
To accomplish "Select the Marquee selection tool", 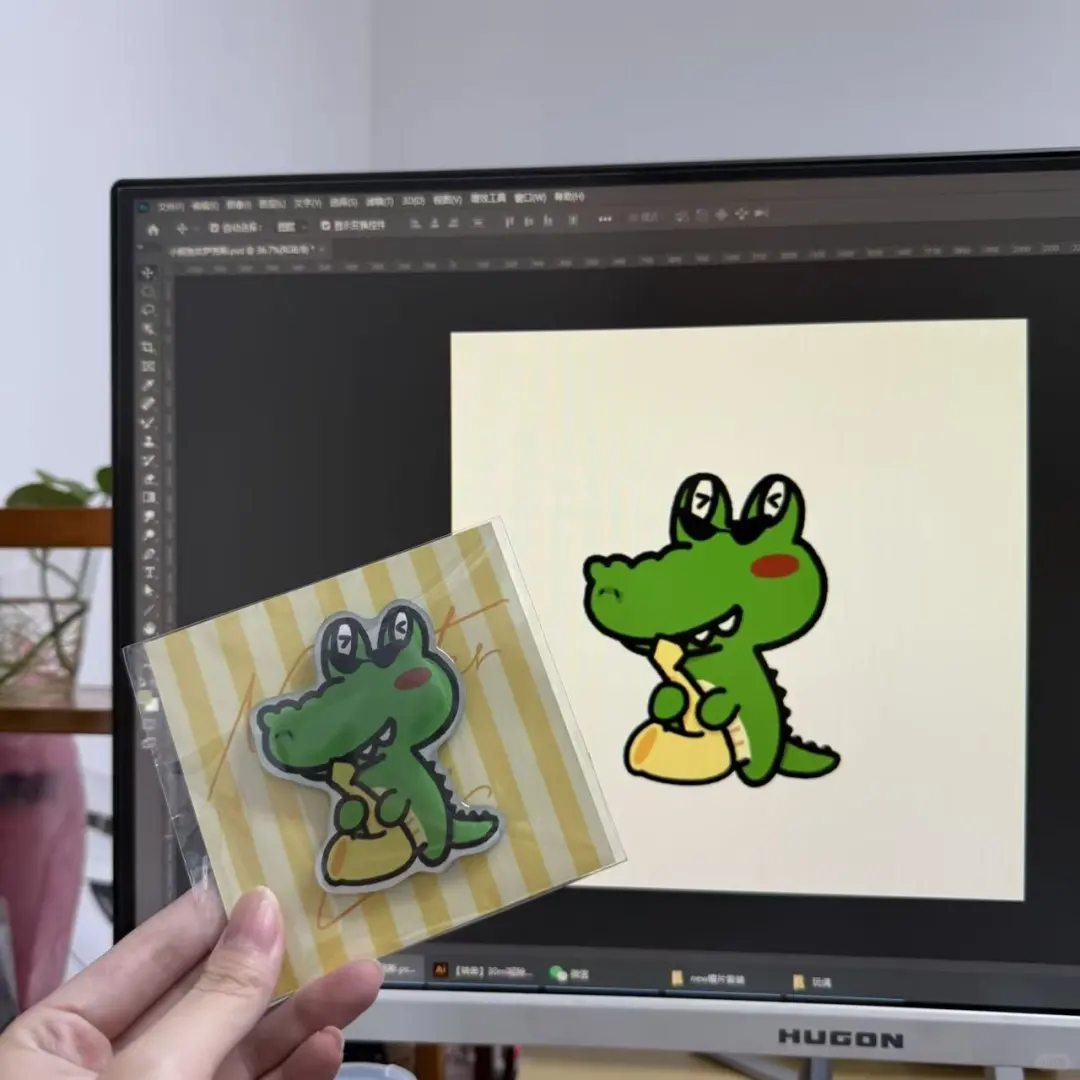I will (149, 292).
